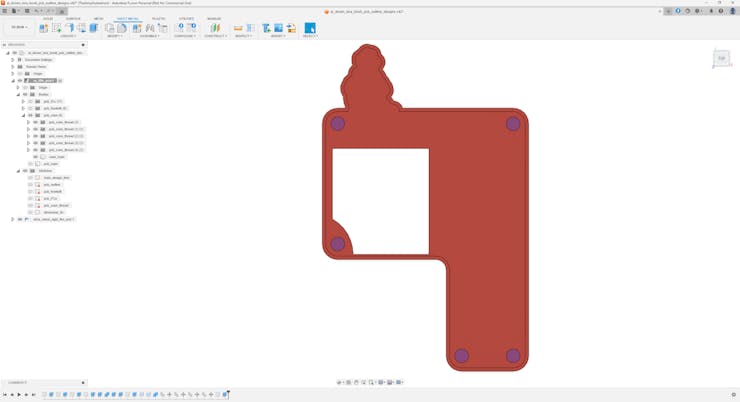Select Named Views row in browser
Image resolution: width=740 pixels, height=402 pixels.
[36, 67]
